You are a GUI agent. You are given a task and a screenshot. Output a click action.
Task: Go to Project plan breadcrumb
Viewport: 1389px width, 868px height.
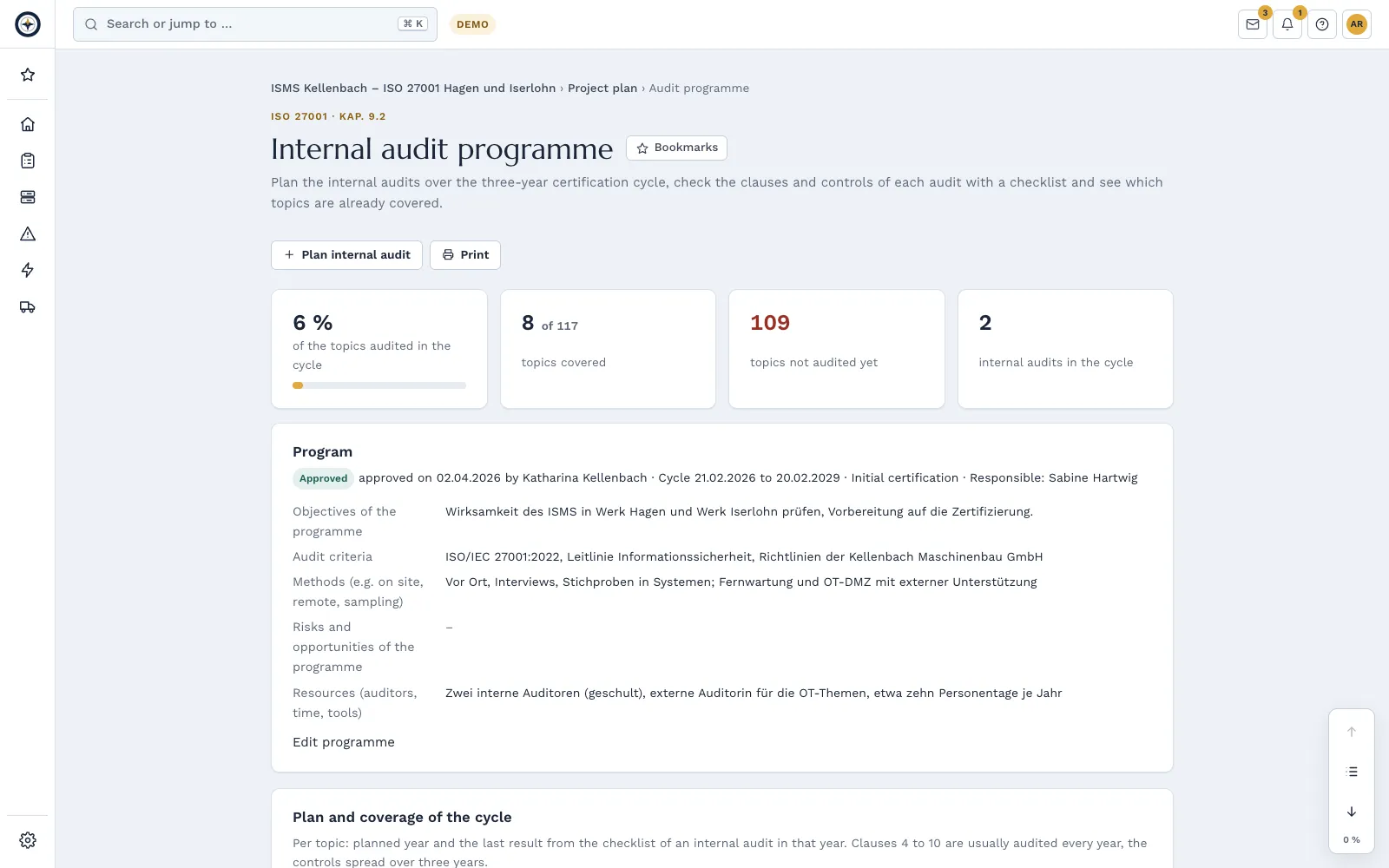[x=602, y=89]
